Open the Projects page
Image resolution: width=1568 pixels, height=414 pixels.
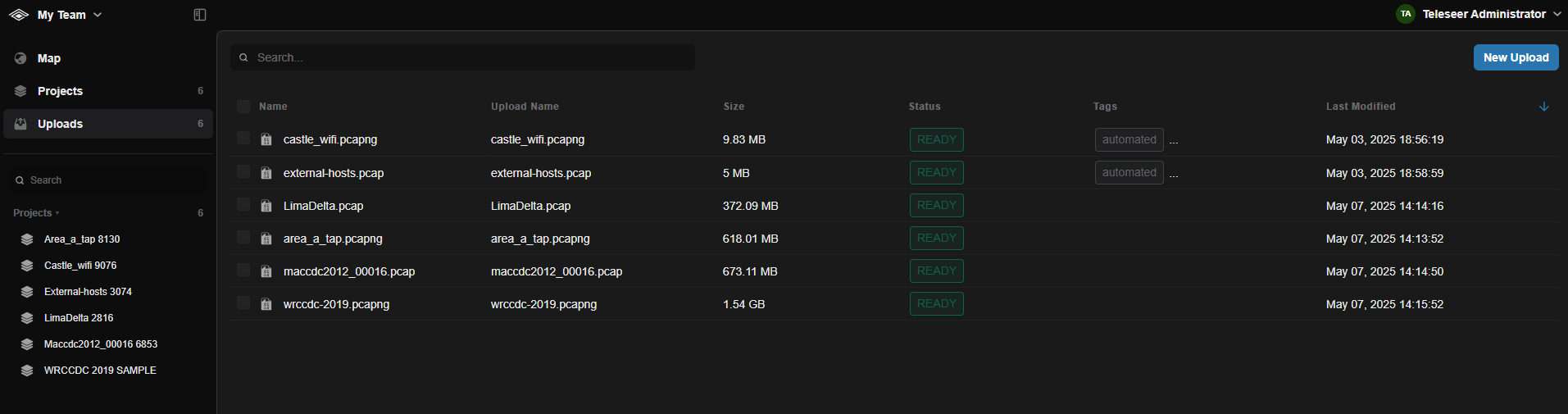tap(108, 91)
